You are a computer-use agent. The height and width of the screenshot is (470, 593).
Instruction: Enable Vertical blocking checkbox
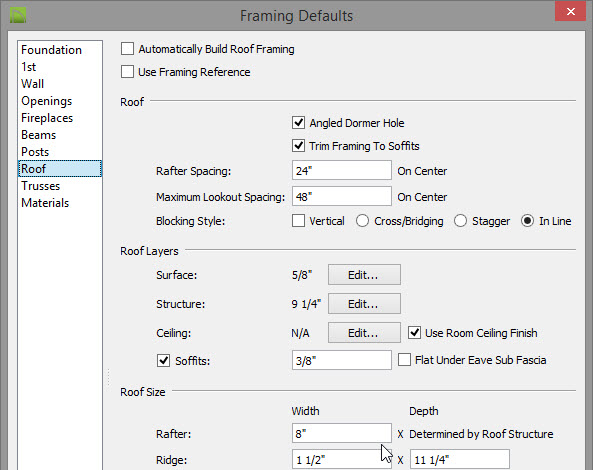pyautogui.click(x=298, y=221)
